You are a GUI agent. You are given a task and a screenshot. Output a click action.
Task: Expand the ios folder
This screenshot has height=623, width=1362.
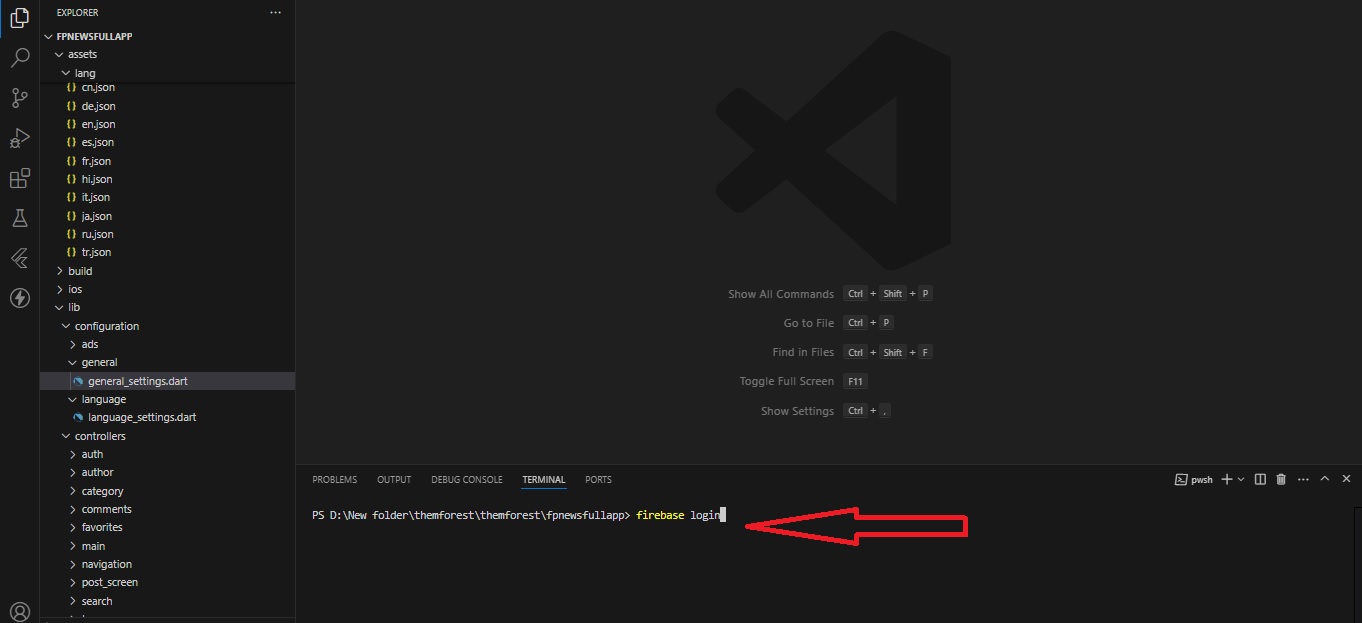click(x=167, y=289)
